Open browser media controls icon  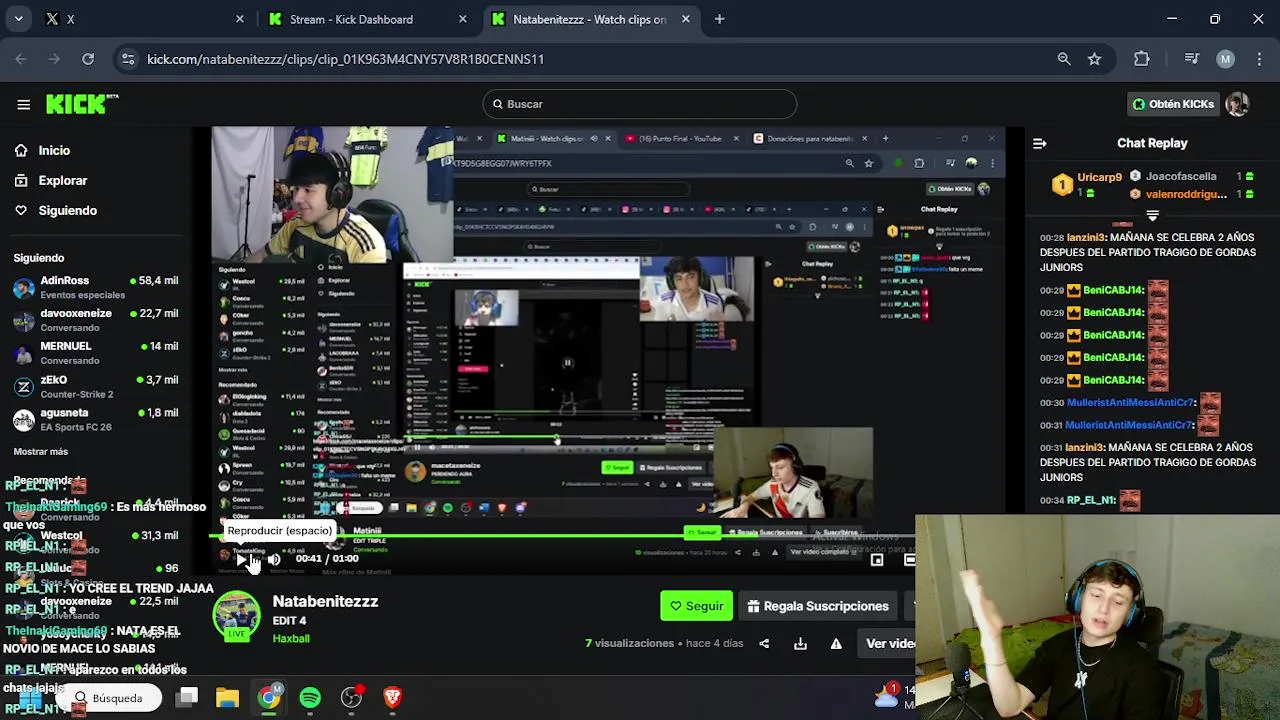click(x=1191, y=59)
